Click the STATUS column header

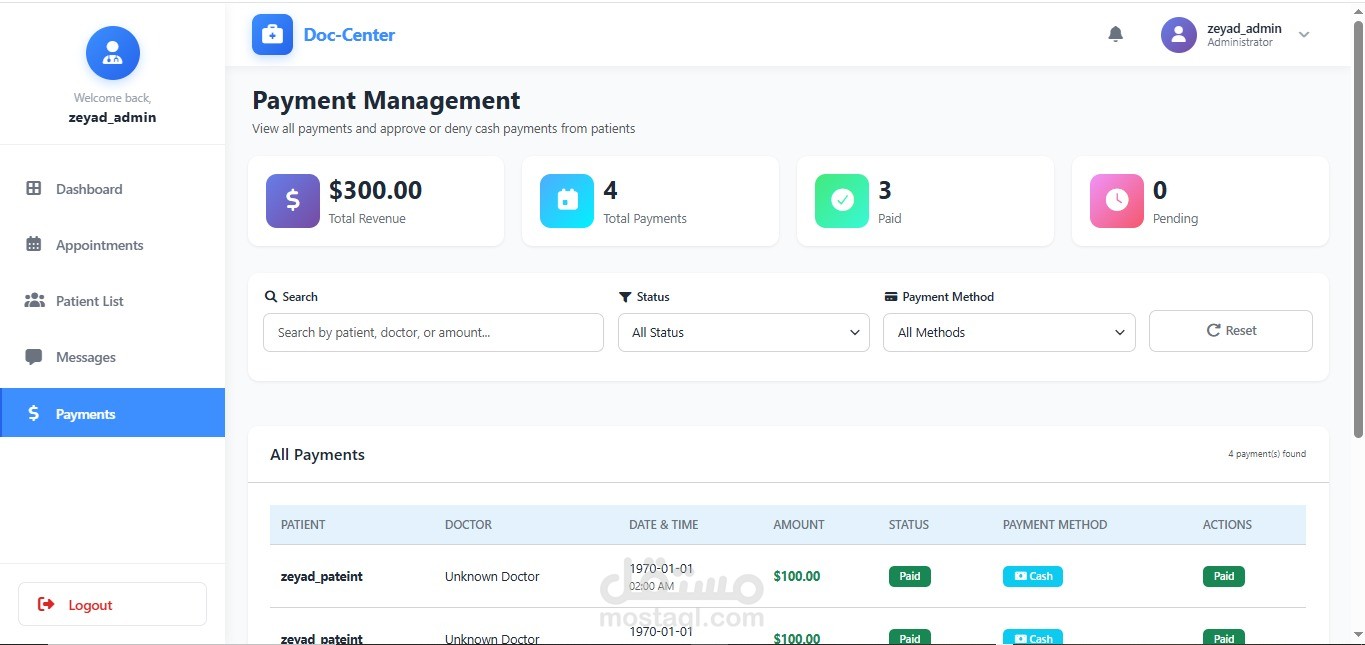[x=909, y=525]
